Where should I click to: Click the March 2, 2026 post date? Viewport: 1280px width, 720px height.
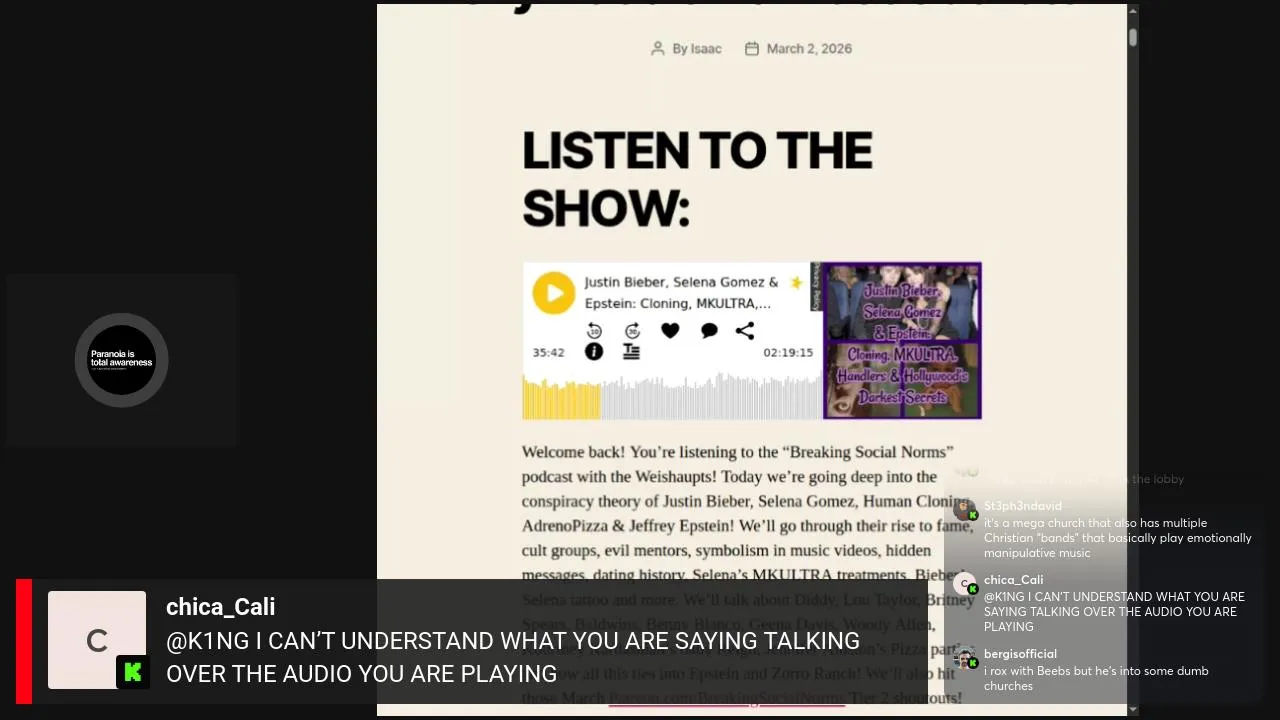coord(809,48)
